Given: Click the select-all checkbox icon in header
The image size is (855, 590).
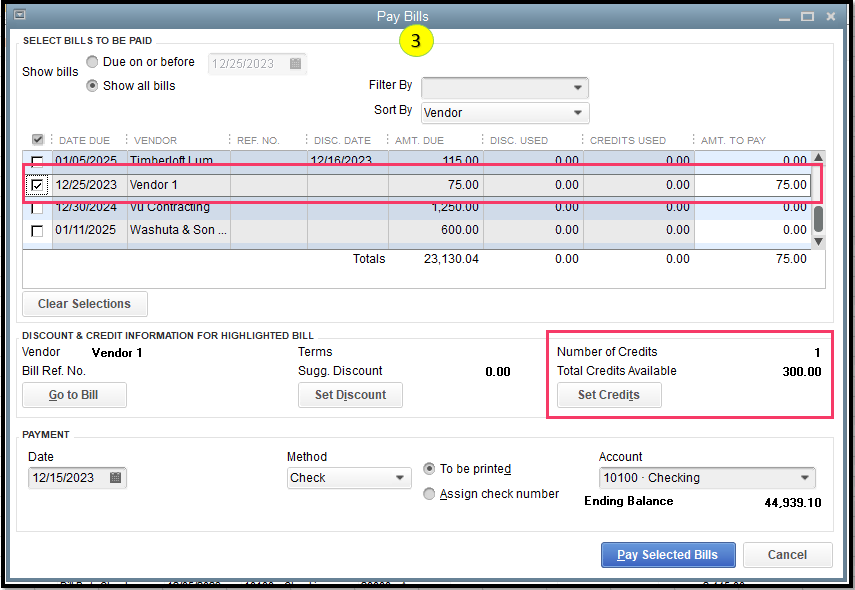Looking at the screenshot, I should tap(38, 140).
